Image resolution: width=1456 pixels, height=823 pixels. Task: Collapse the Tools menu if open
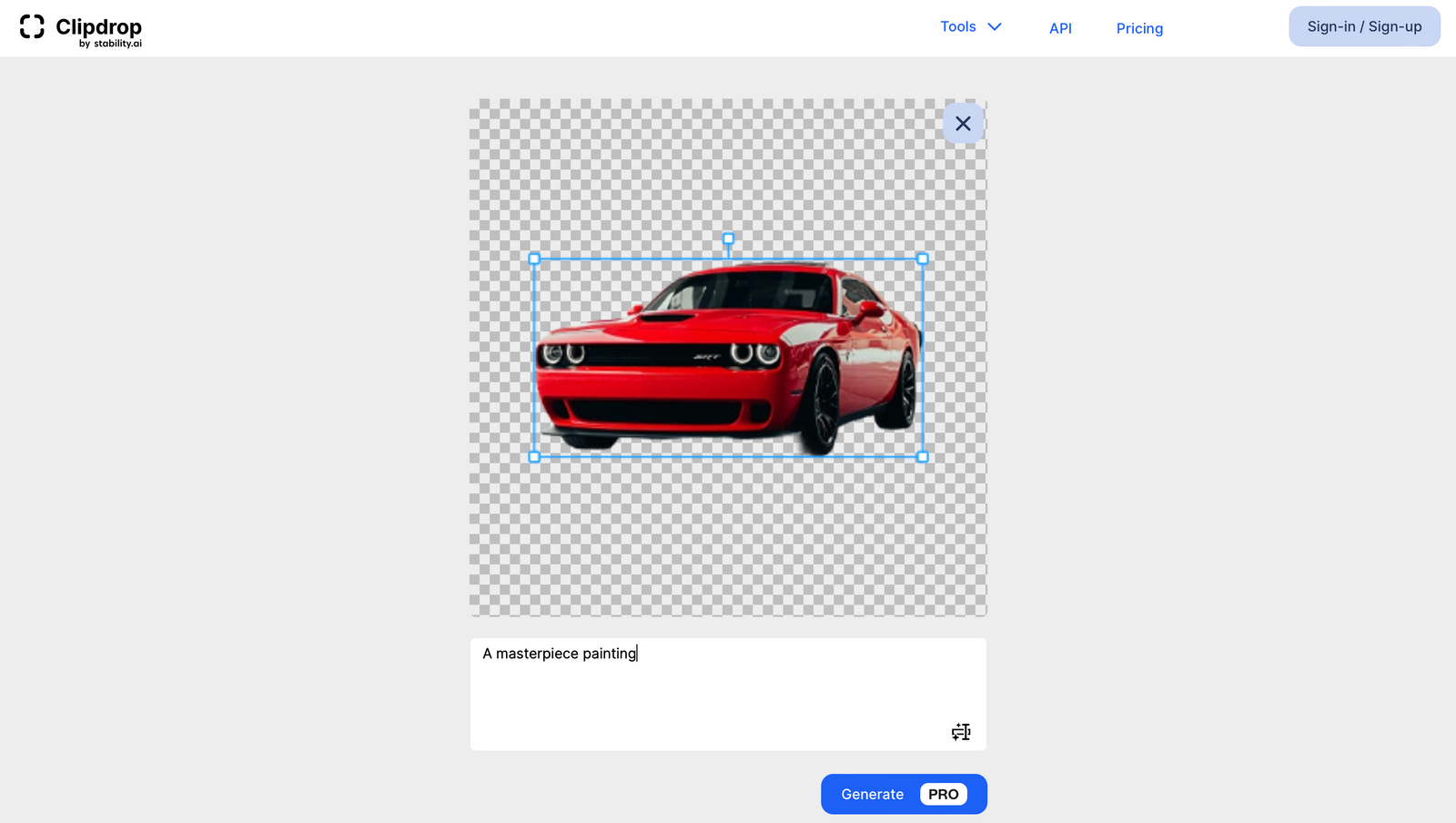tap(958, 26)
